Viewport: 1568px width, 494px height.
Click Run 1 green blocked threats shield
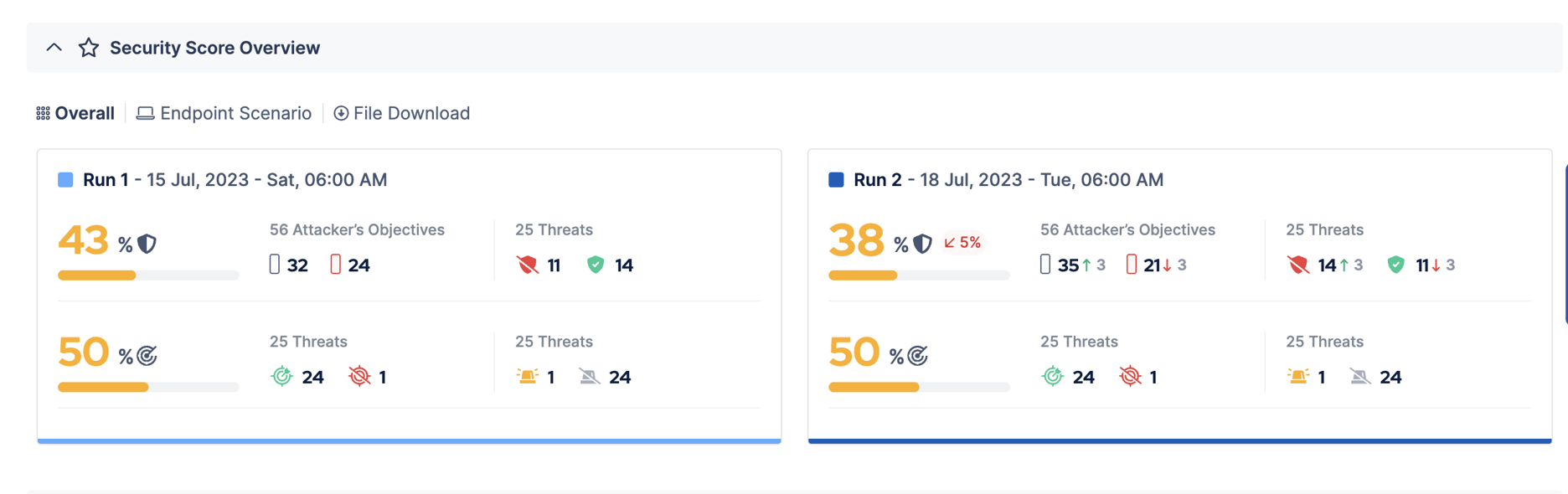(596, 265)
